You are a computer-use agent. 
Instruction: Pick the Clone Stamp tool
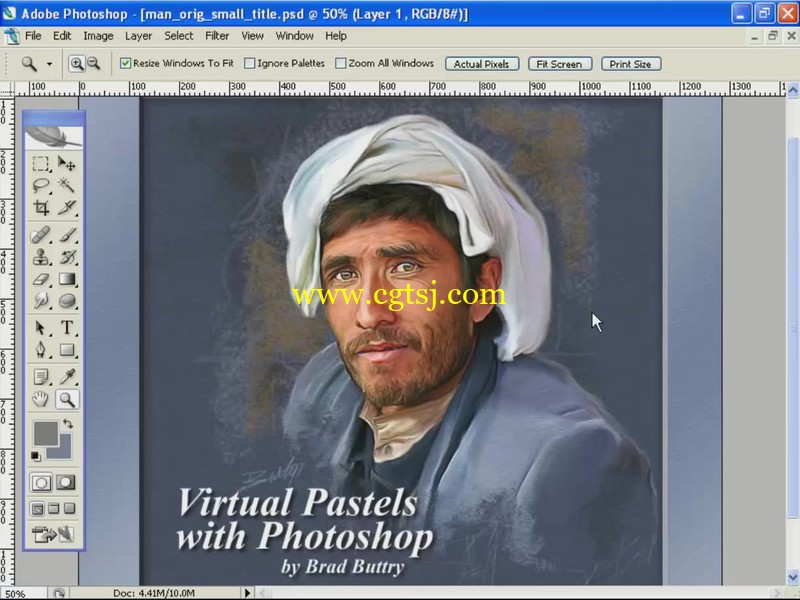click(x=41, y=257)
